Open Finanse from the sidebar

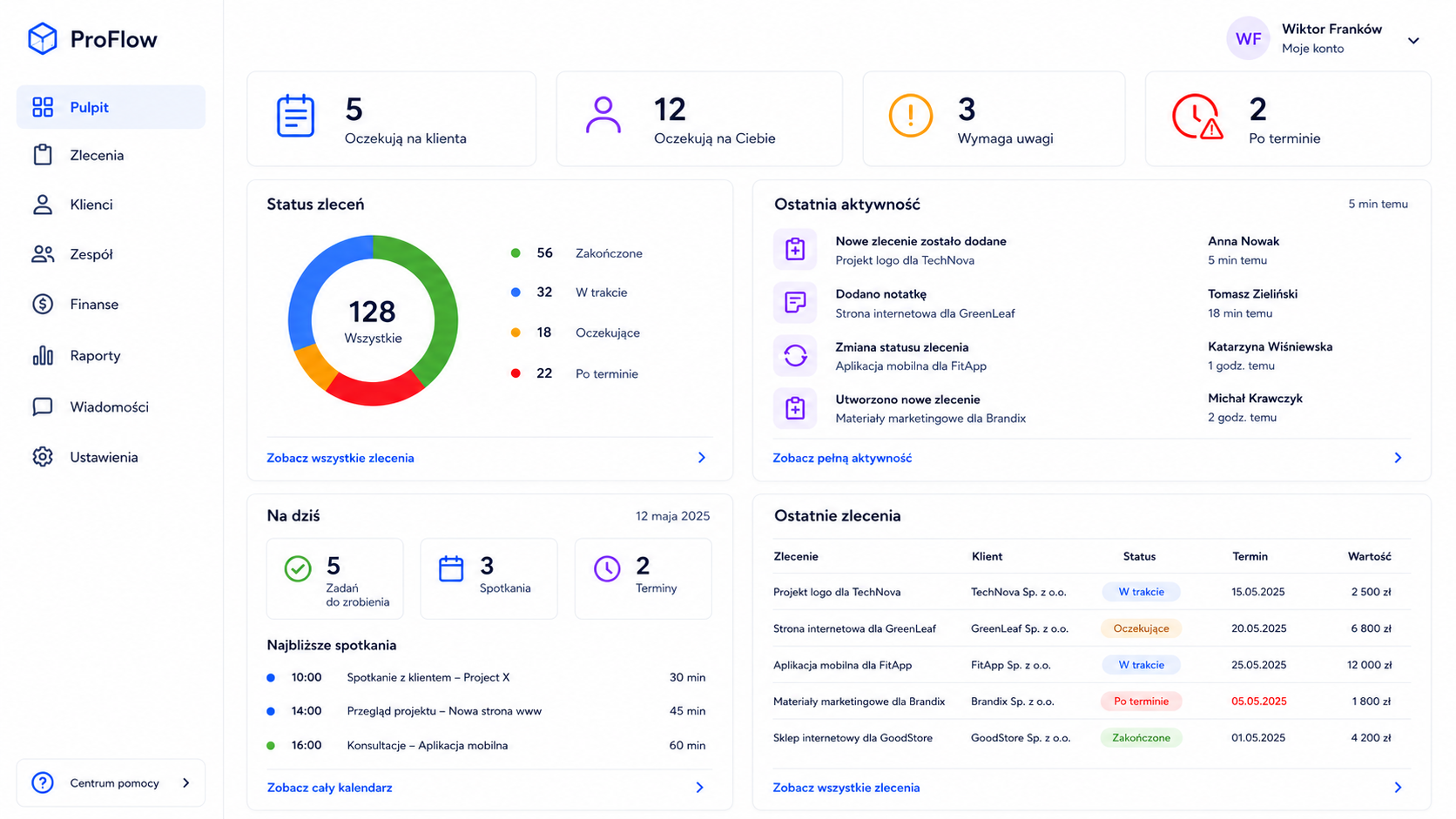click(x=111, y=305)
